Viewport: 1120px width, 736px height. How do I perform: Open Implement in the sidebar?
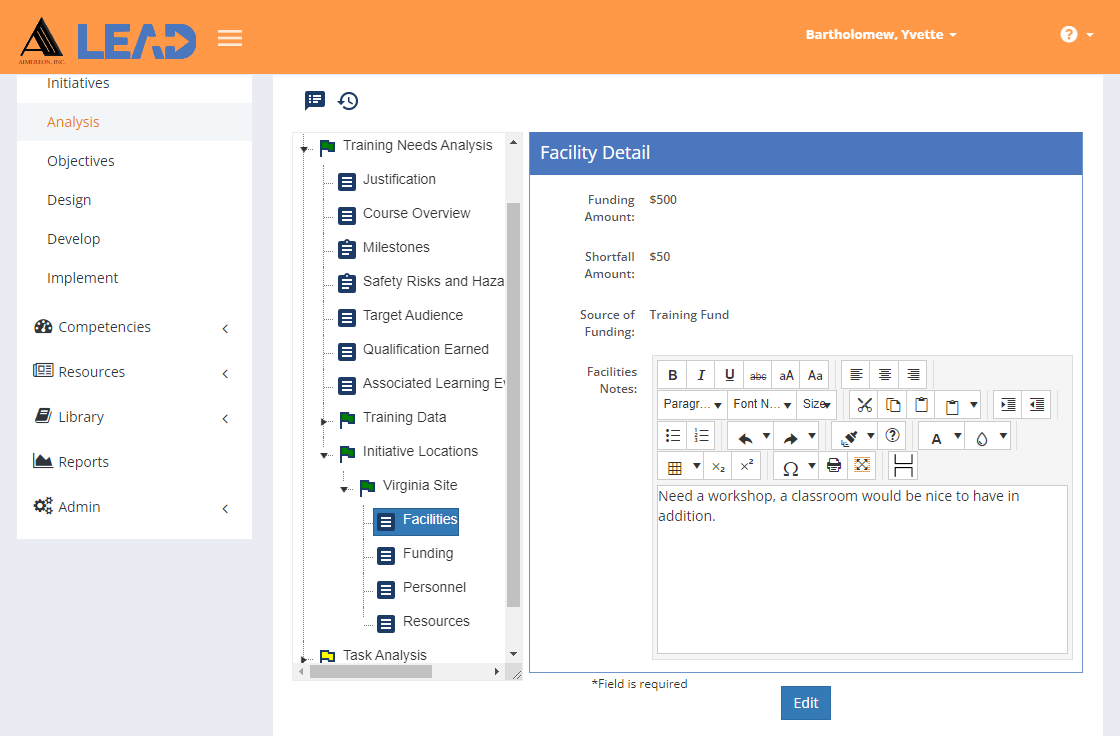click(83, 278)
